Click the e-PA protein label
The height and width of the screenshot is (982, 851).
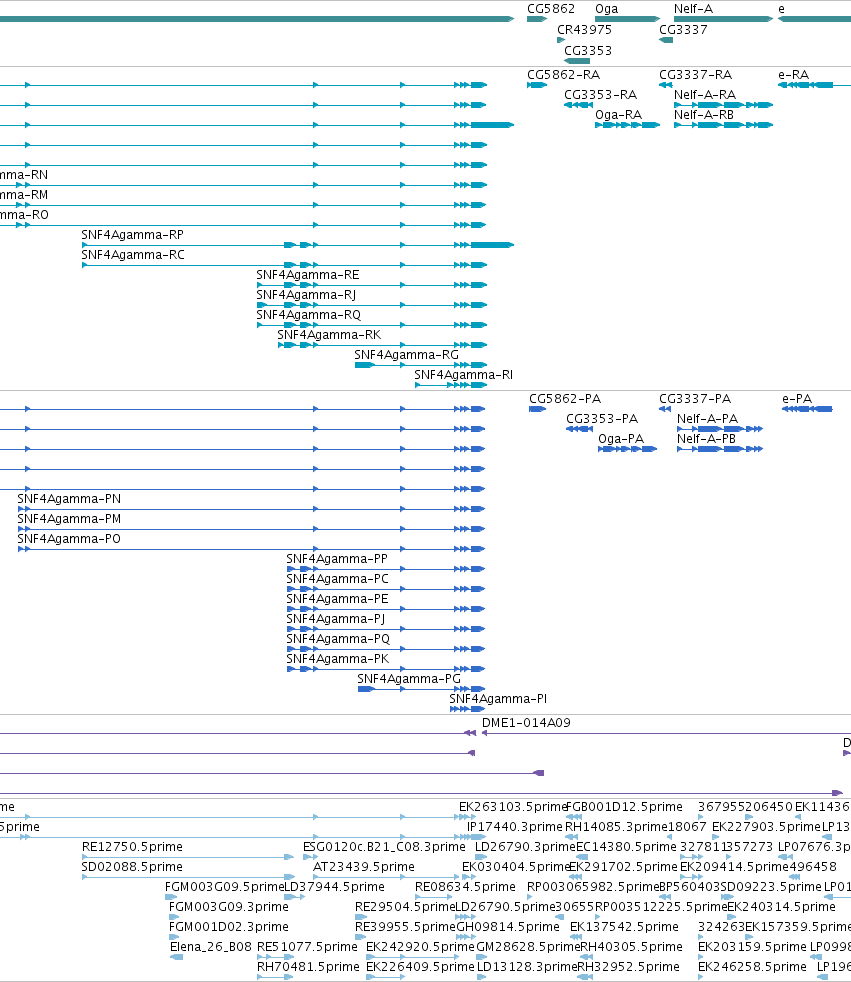click(x=797, y=399)
